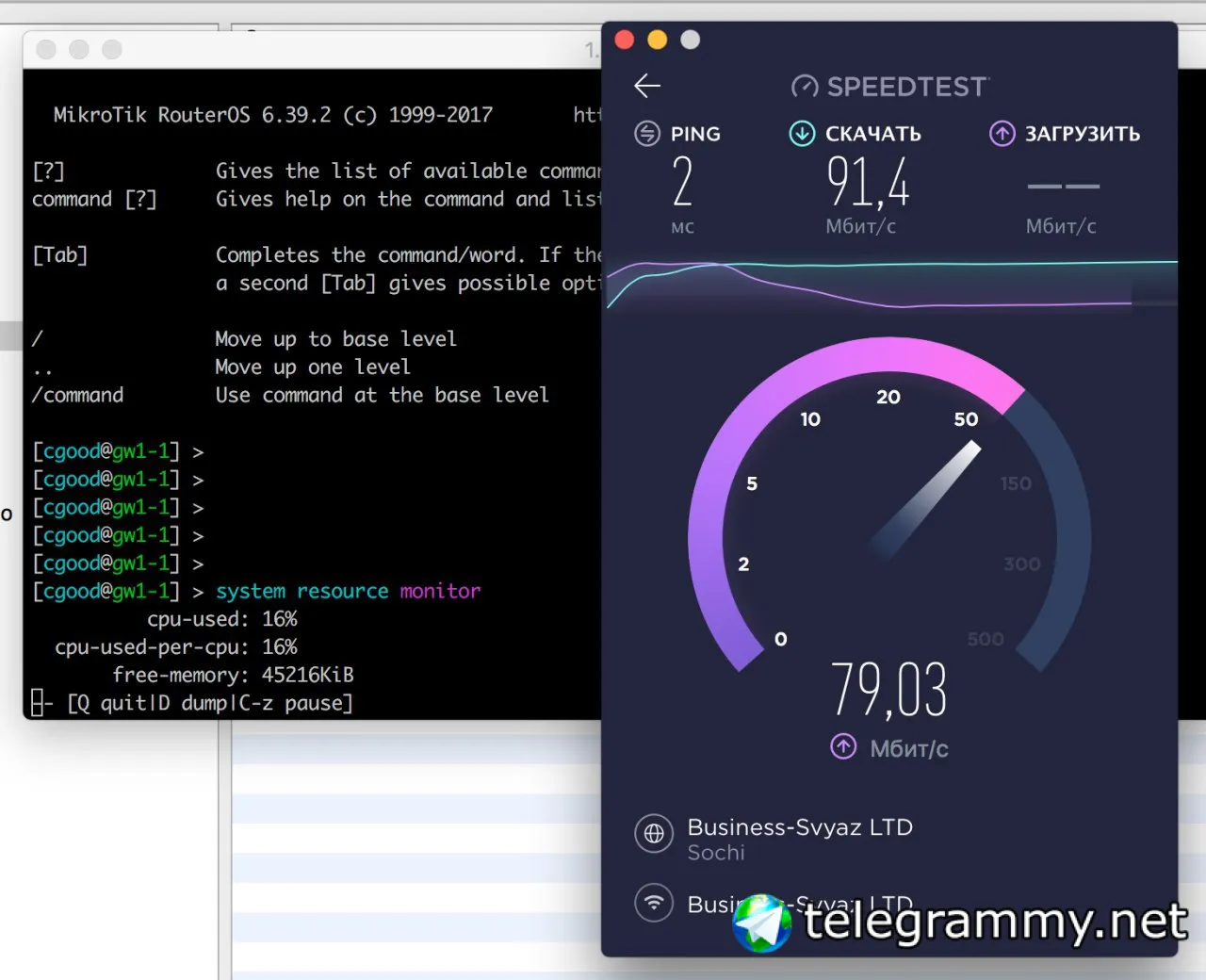
Task: Click the Speedtest gauge logo icon
Action: pos(805,87)
